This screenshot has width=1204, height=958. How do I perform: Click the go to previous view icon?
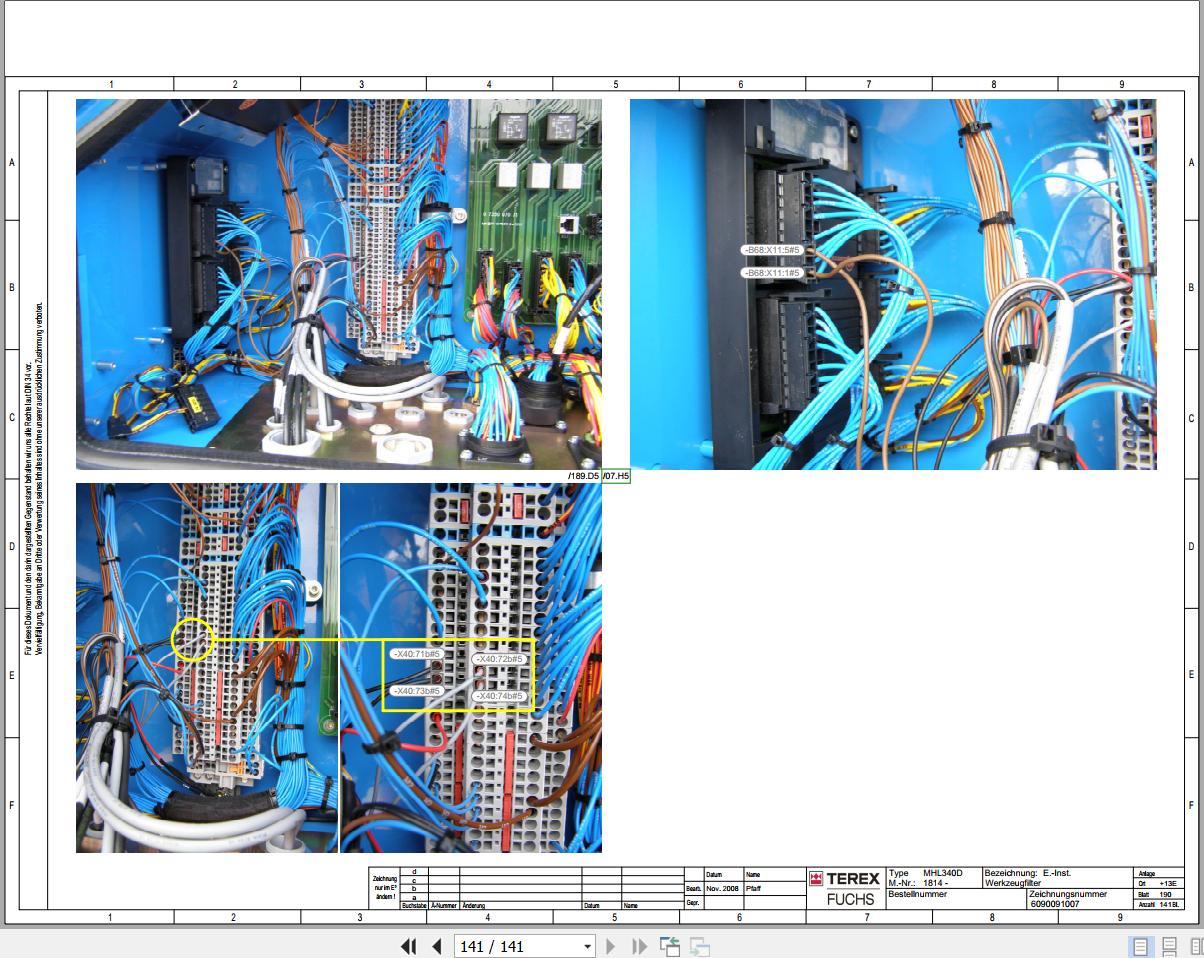[x=670, y=946]
